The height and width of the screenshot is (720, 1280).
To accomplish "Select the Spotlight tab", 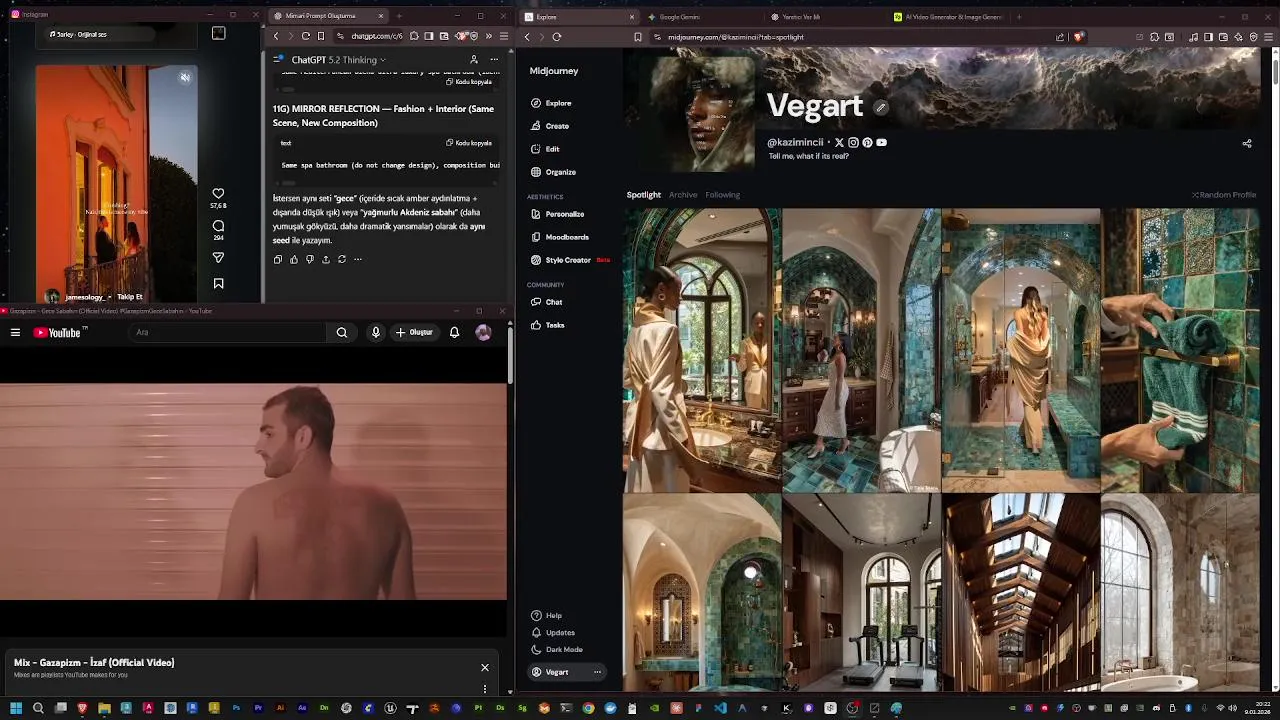I will click(x=644, y=195).
